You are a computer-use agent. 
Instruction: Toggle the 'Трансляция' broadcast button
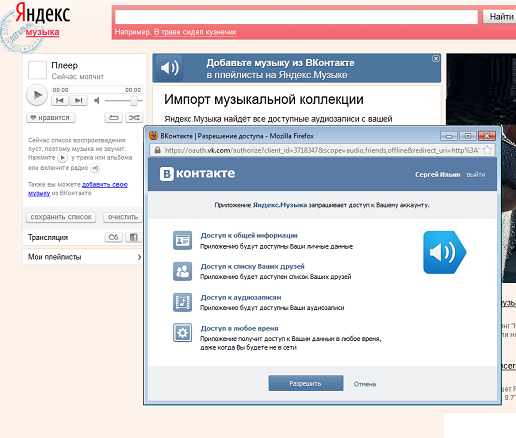113,237
